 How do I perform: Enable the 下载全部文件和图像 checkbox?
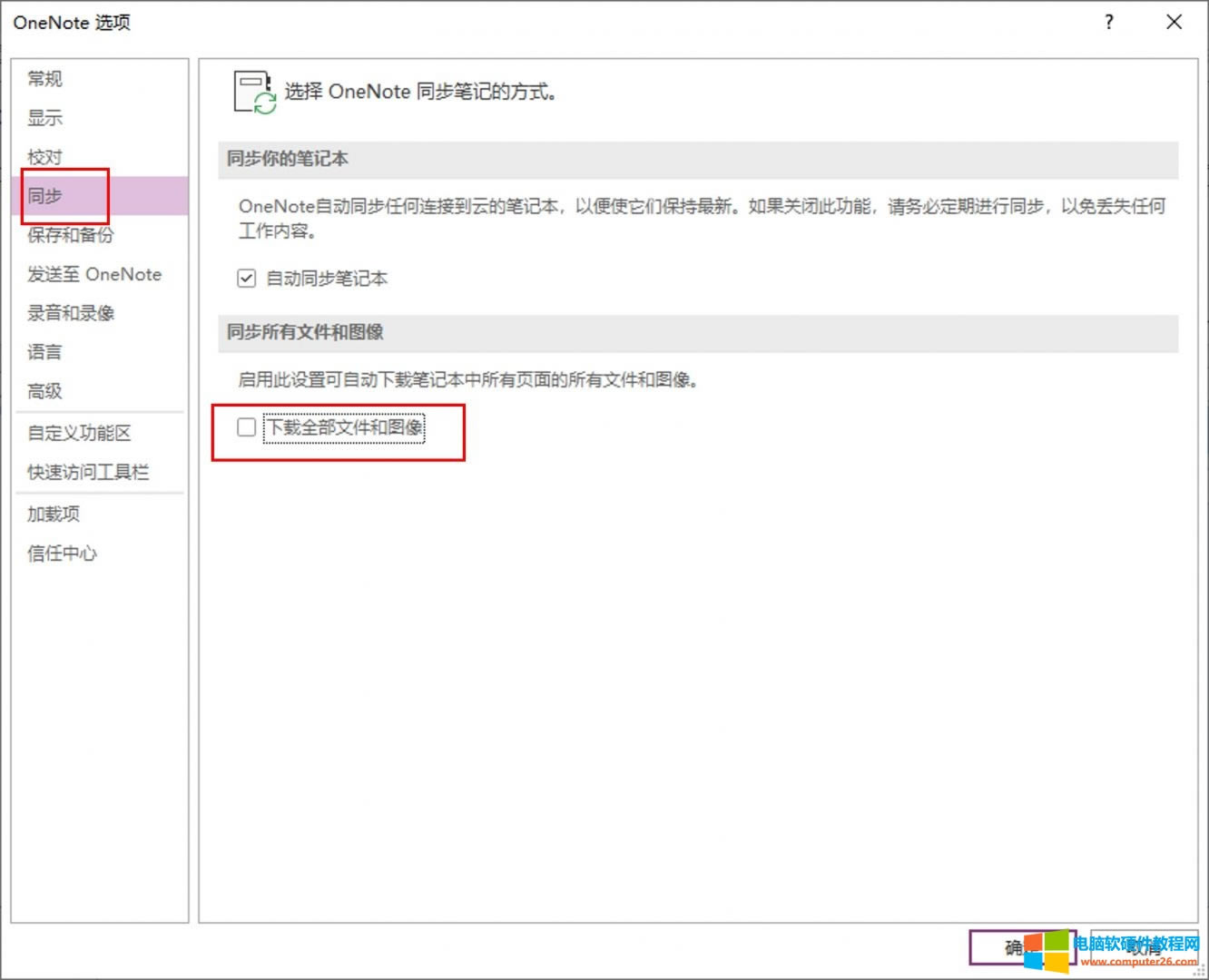click(247, 427)
